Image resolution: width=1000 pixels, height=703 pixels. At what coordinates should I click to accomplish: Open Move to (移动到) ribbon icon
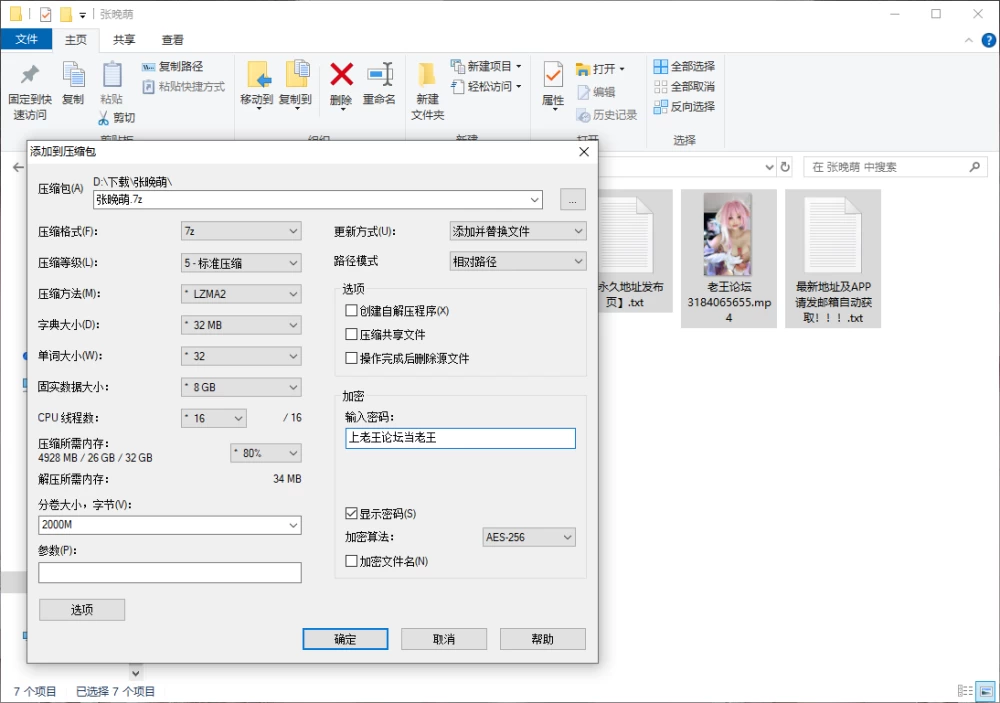click(x=258, y=75)
